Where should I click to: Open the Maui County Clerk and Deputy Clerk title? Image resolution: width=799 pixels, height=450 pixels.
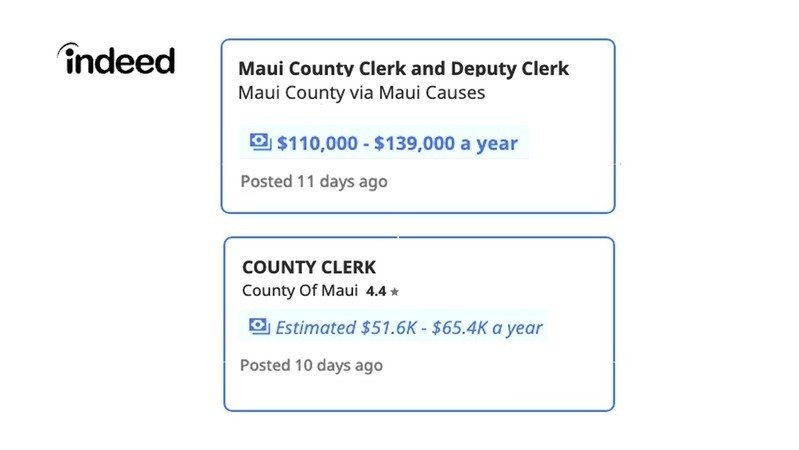click(x=403, y=69)
